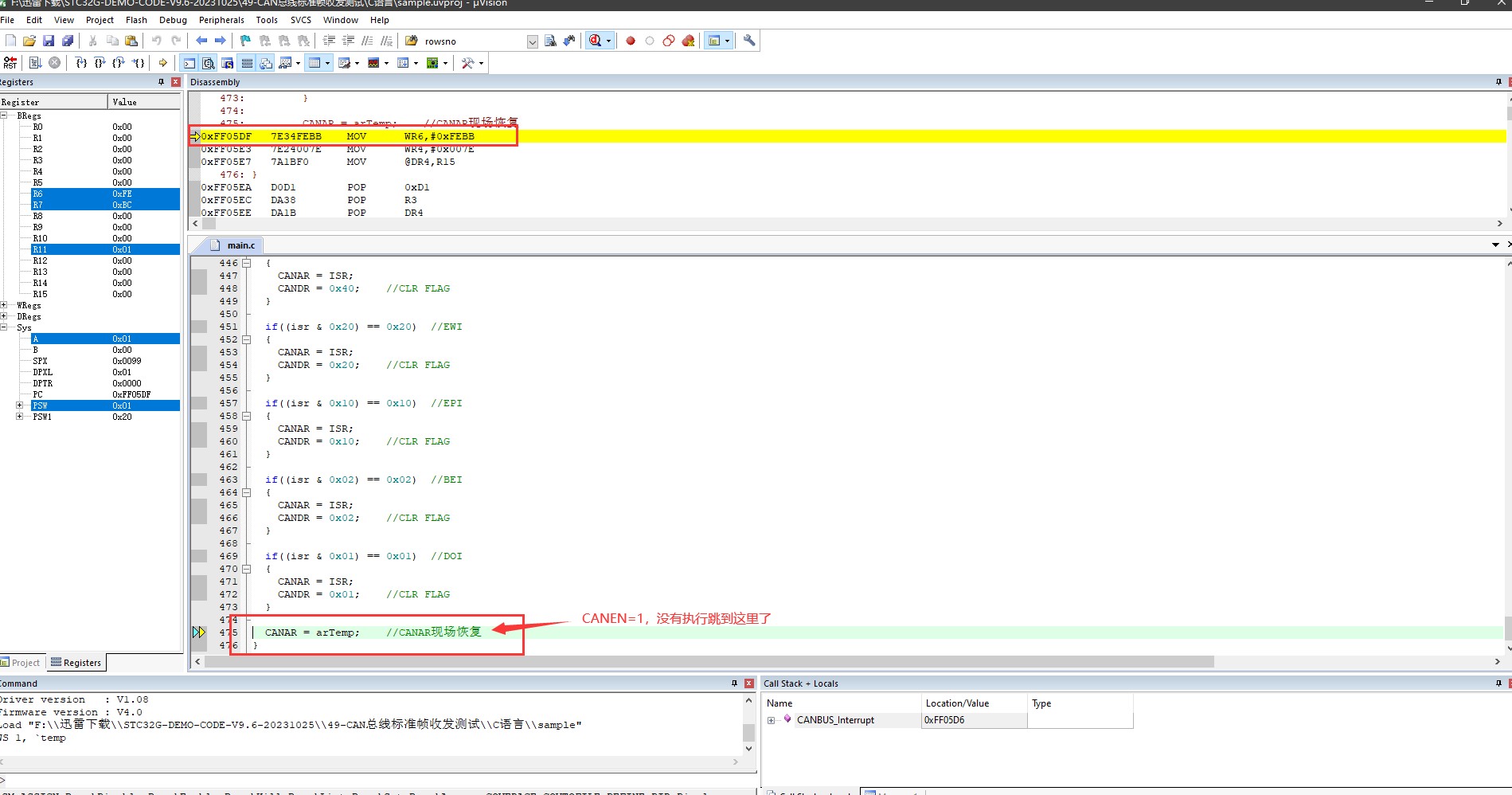
Task: Step into the current line
Action: click(80, 63)
